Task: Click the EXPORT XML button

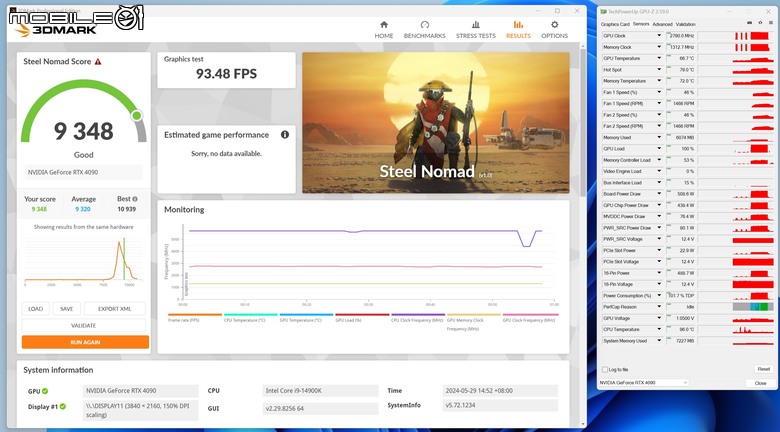Action: coord(114,309)
